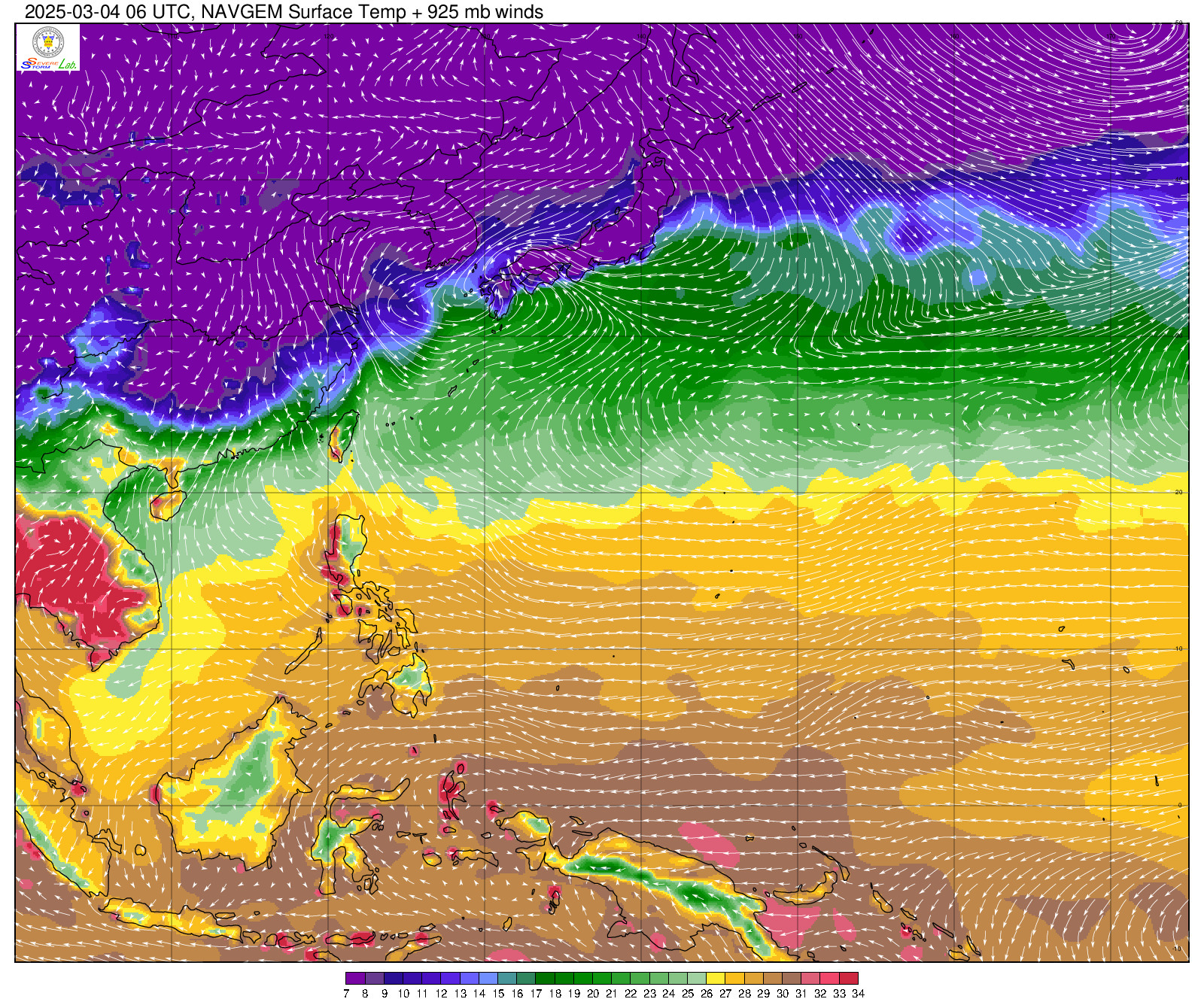Click Hainan island on the map
Image resolution: width=1204 pixels, height=1008 pixels.
[x=166, y=504]
